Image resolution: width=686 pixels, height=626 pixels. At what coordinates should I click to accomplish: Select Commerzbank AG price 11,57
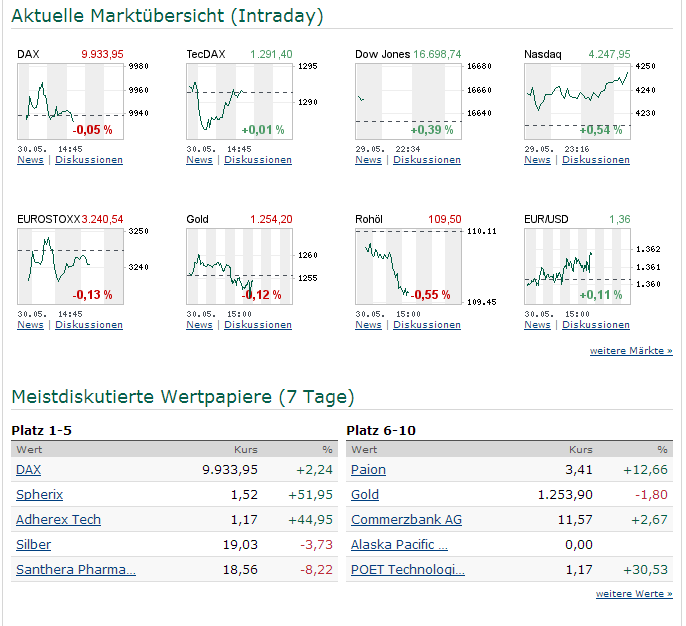(575, 519)
